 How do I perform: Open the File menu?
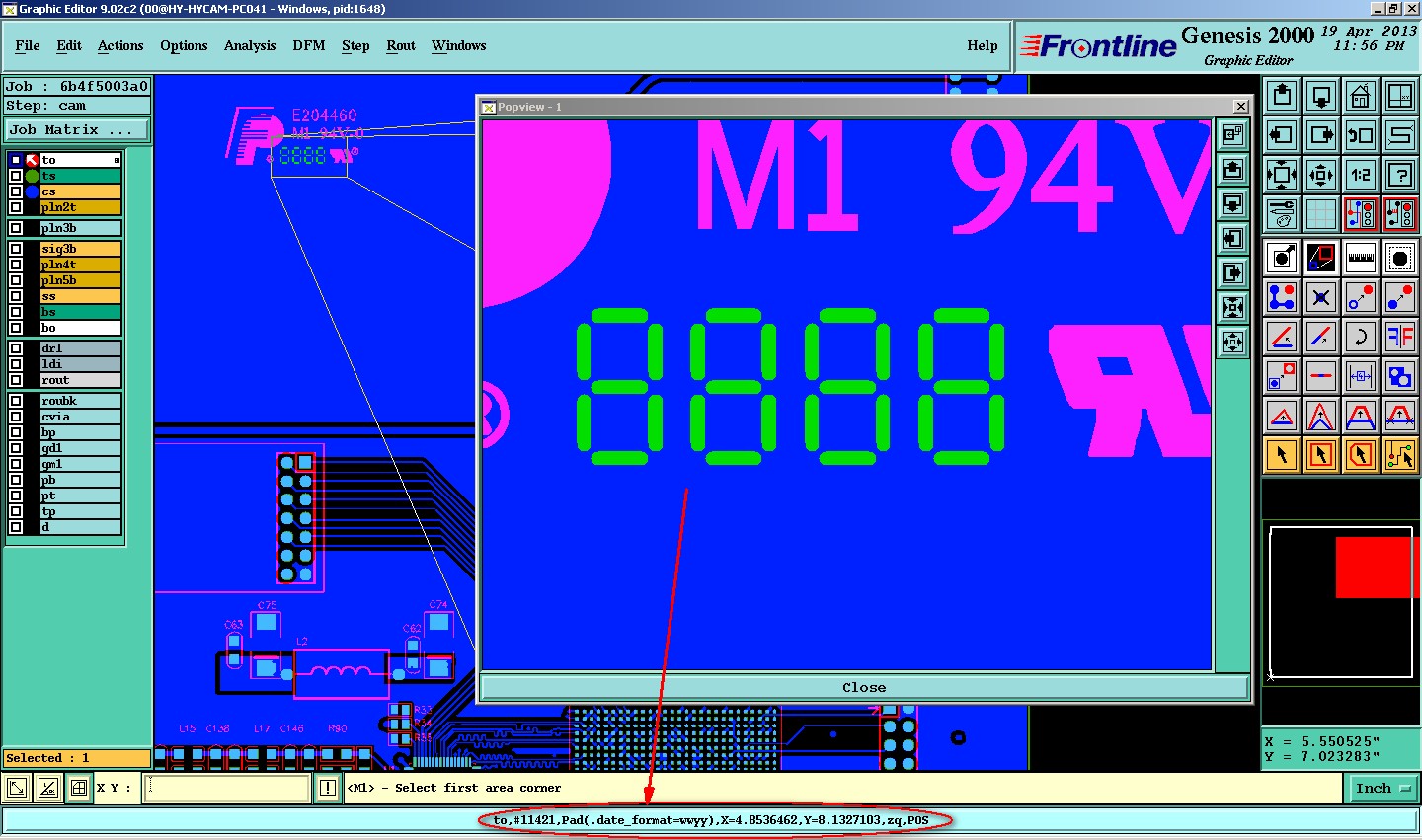tap(28, 45)
